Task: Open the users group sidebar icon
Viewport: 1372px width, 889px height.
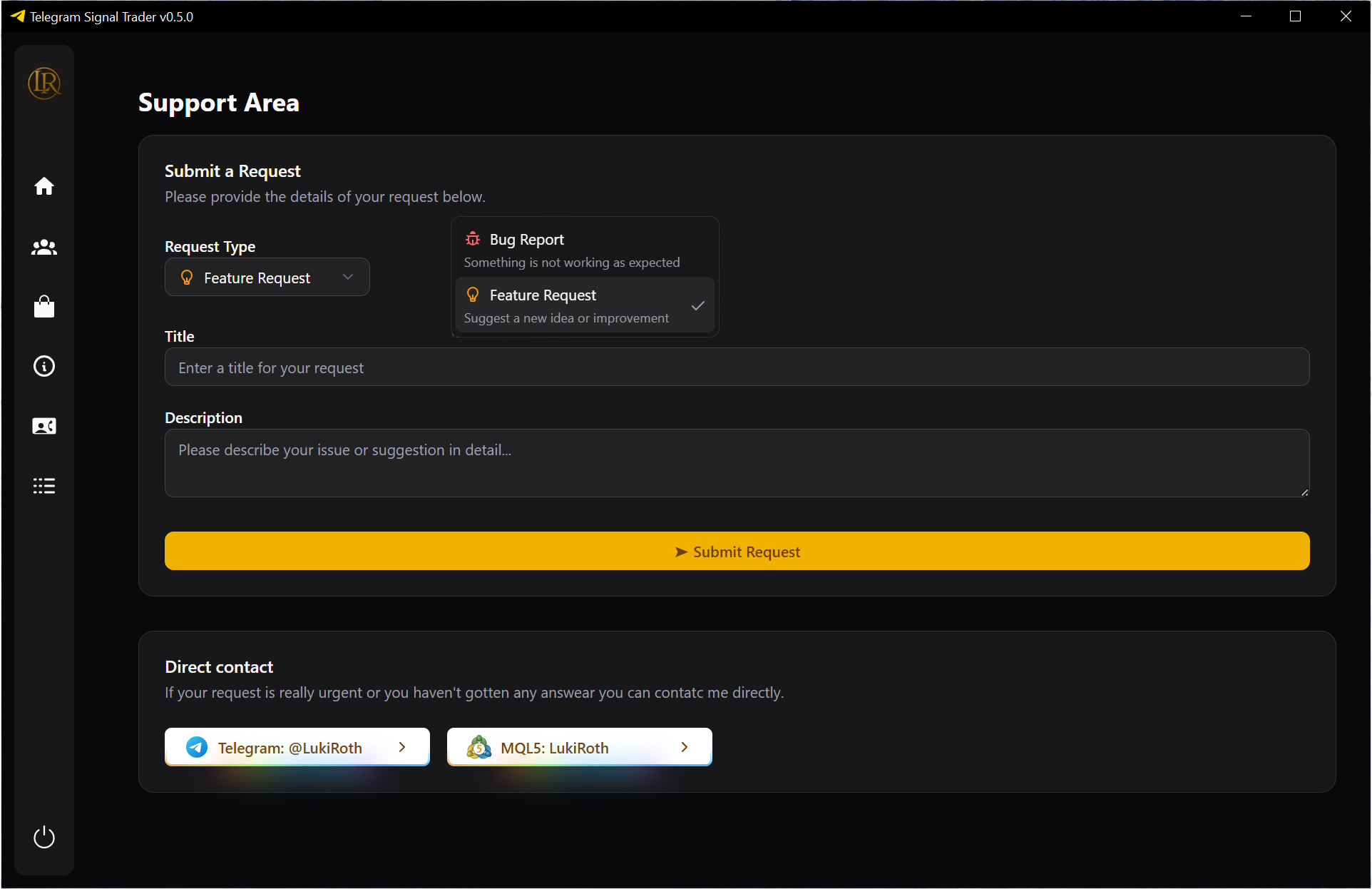Action: point(44,247)
